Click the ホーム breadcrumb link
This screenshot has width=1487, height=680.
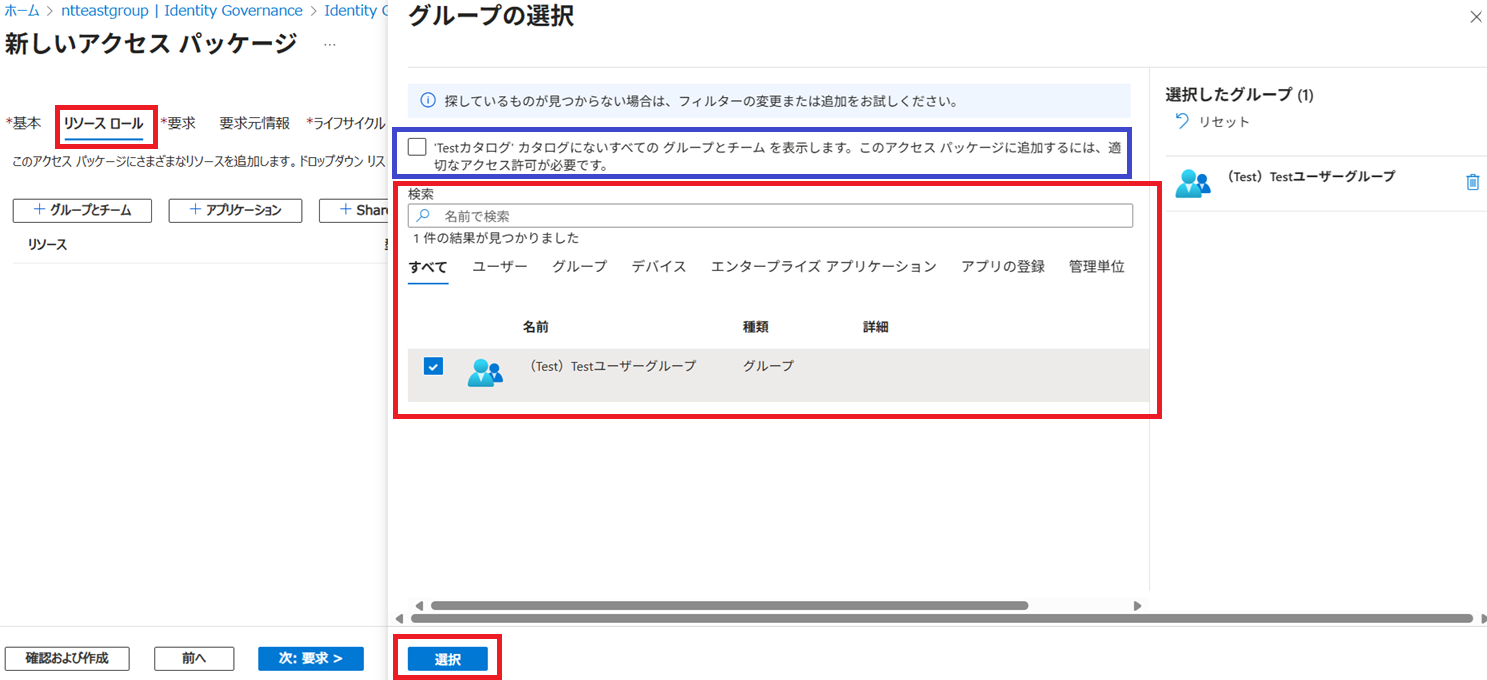point(22,11)
